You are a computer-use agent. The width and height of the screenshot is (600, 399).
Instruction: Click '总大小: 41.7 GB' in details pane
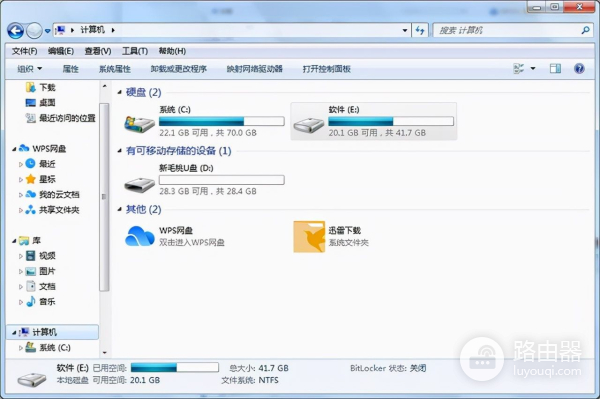[x=259, y=368]
